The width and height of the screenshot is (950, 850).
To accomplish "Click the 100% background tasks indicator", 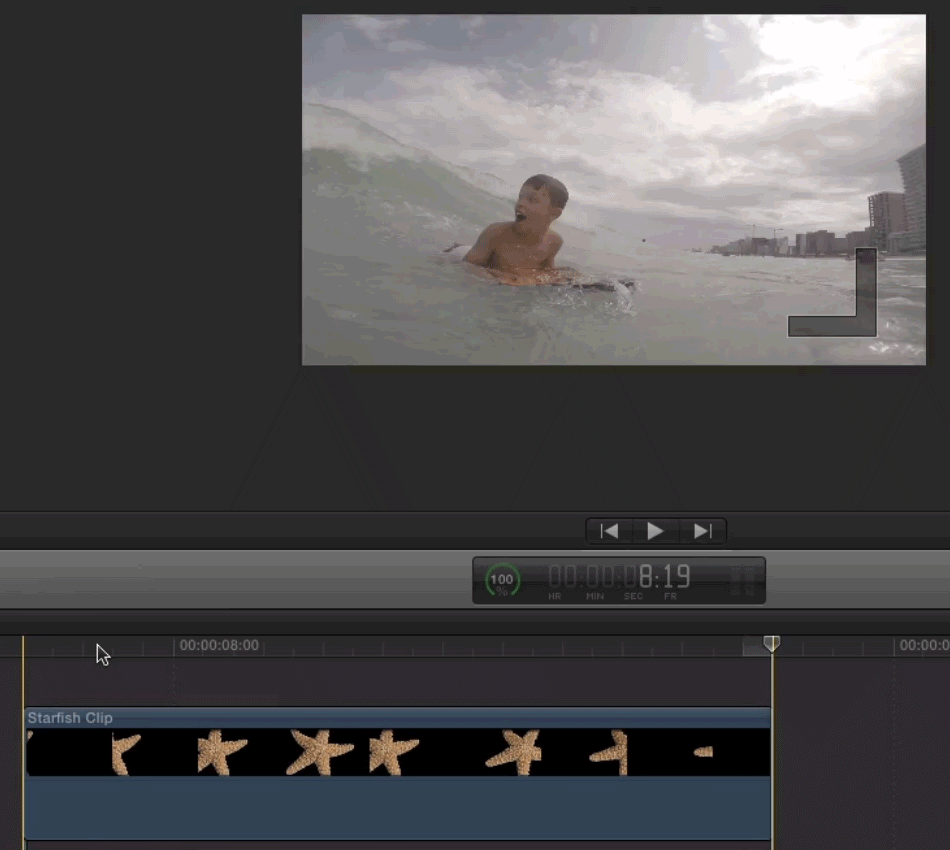I will pyautogui.click(x=502, y=580).
